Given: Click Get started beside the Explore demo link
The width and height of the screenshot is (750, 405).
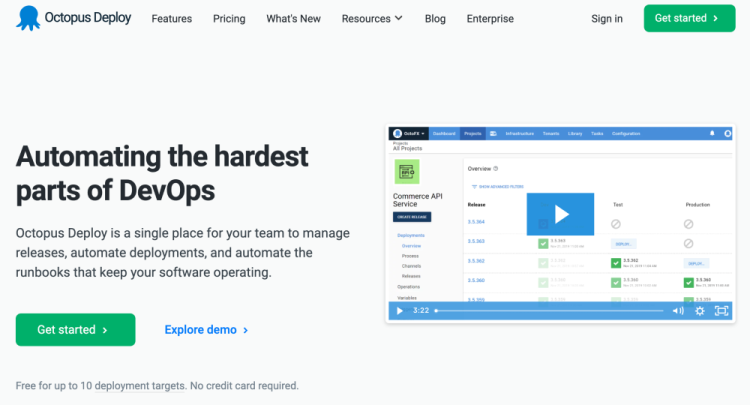Looking at the screenshot, I should 76,329.
